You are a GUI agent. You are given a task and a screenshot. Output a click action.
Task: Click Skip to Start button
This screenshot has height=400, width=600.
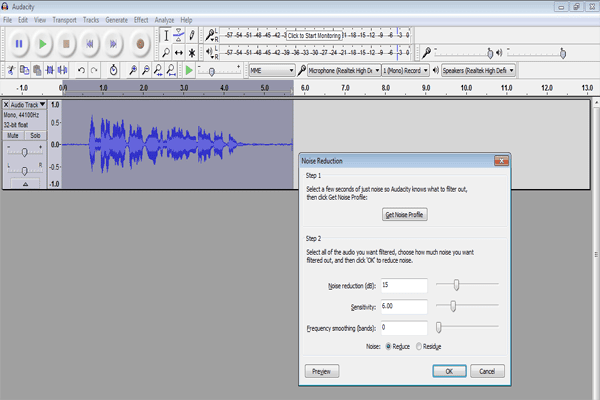[x=90, y=44]
